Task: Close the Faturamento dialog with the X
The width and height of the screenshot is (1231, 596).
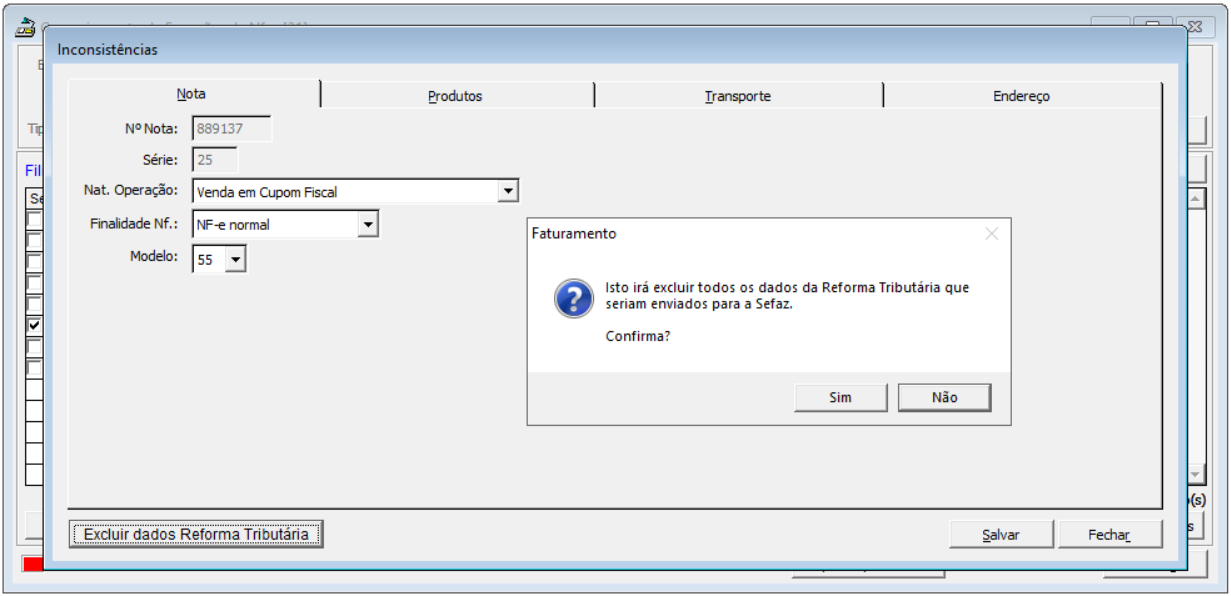Action: (x=991, y=234)
